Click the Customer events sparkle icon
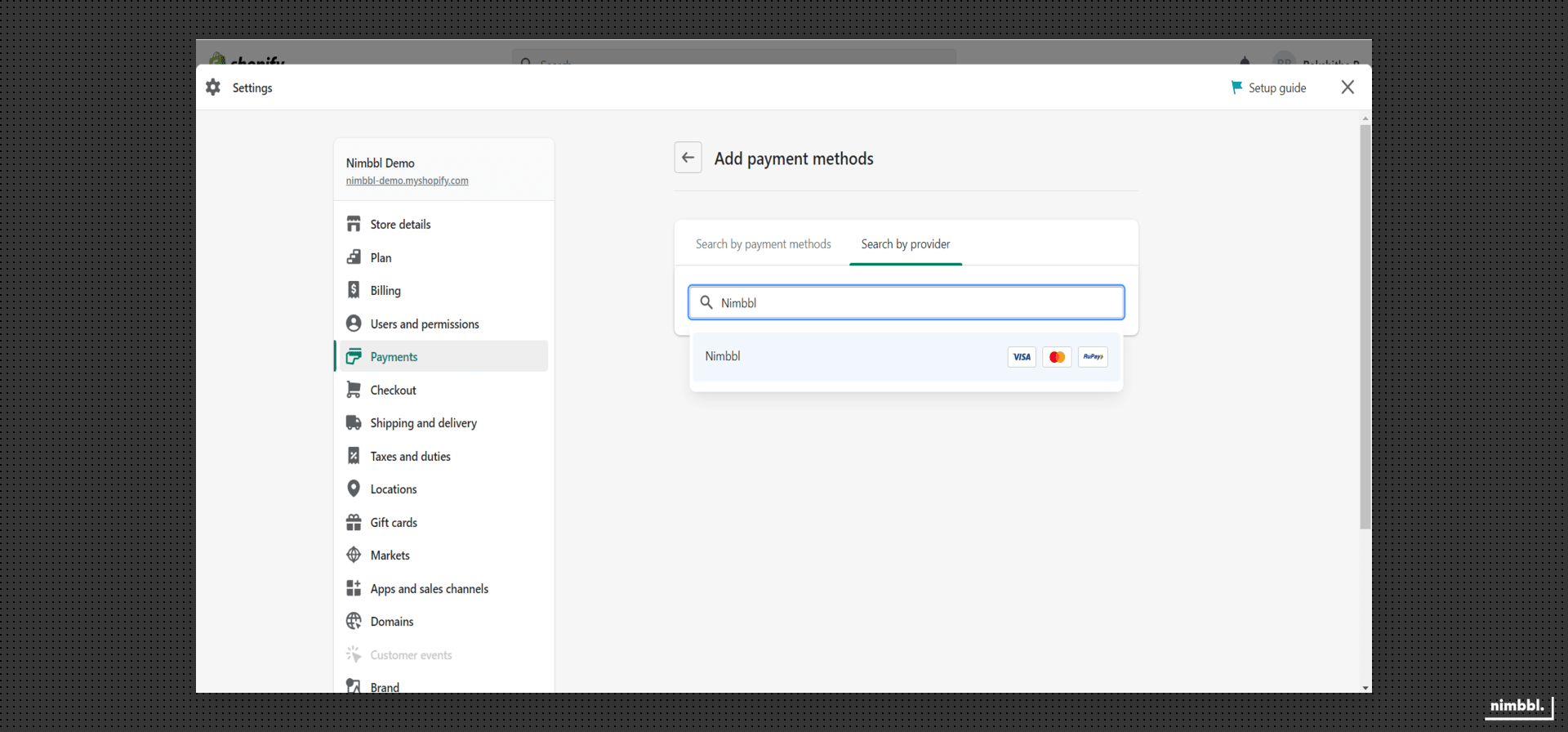The height and width of the screenshot is (732, 1568). click(354, 654)
